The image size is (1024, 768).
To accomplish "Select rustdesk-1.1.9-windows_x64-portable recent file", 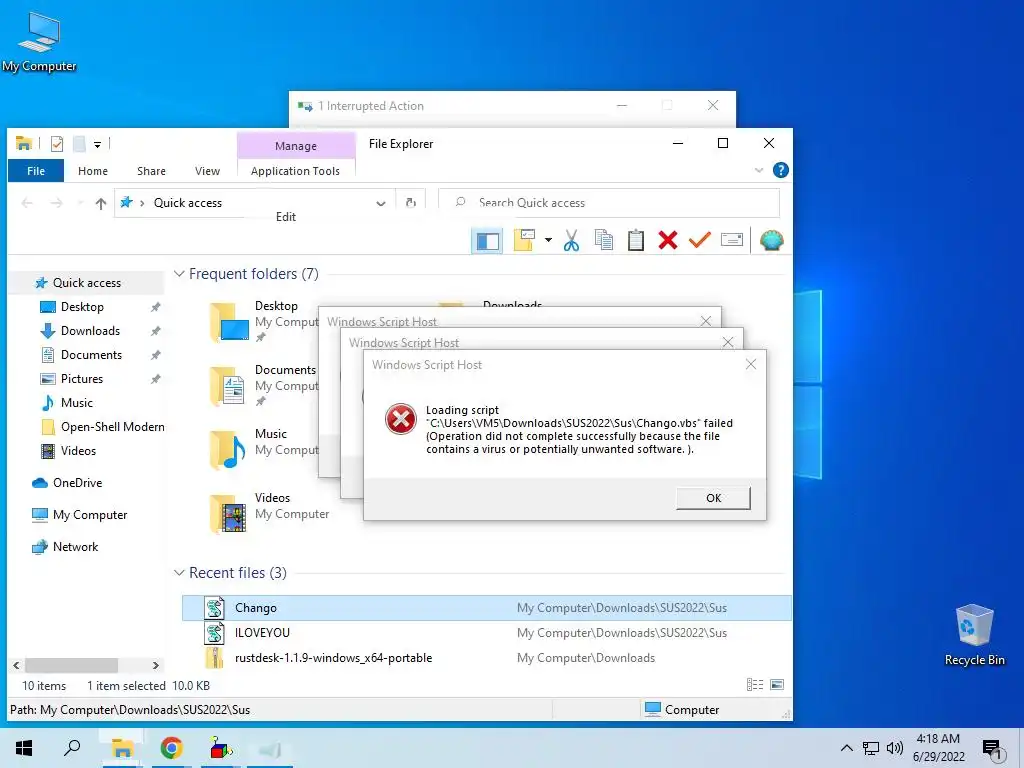I will pos(487,658).
